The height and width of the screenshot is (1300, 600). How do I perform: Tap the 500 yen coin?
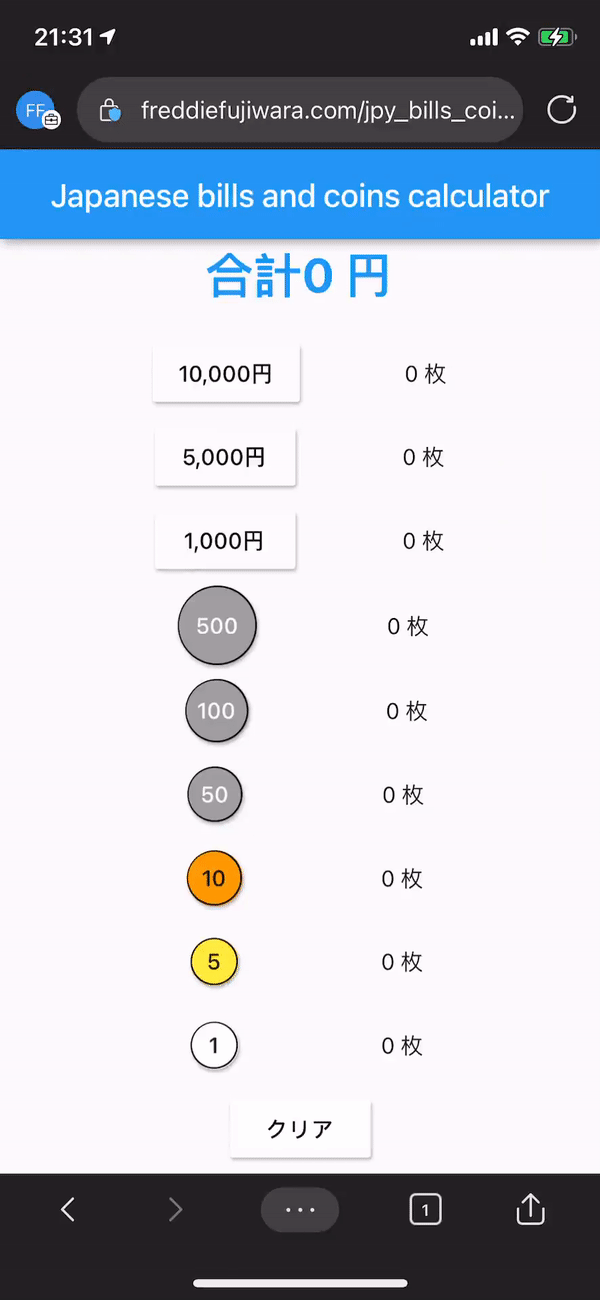click(x=217, y=625)
